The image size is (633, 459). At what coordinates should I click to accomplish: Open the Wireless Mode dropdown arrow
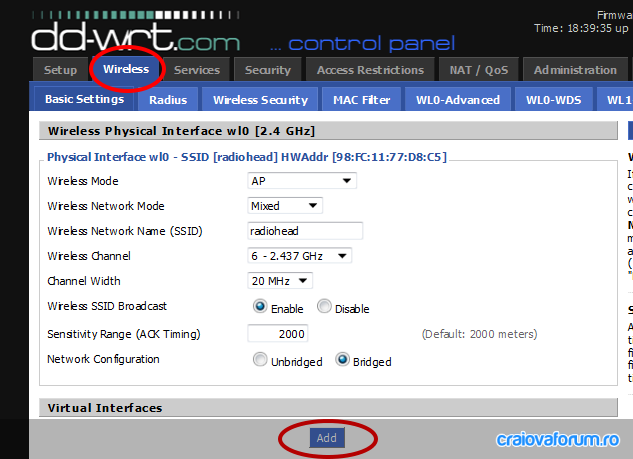tap(346, 181)
